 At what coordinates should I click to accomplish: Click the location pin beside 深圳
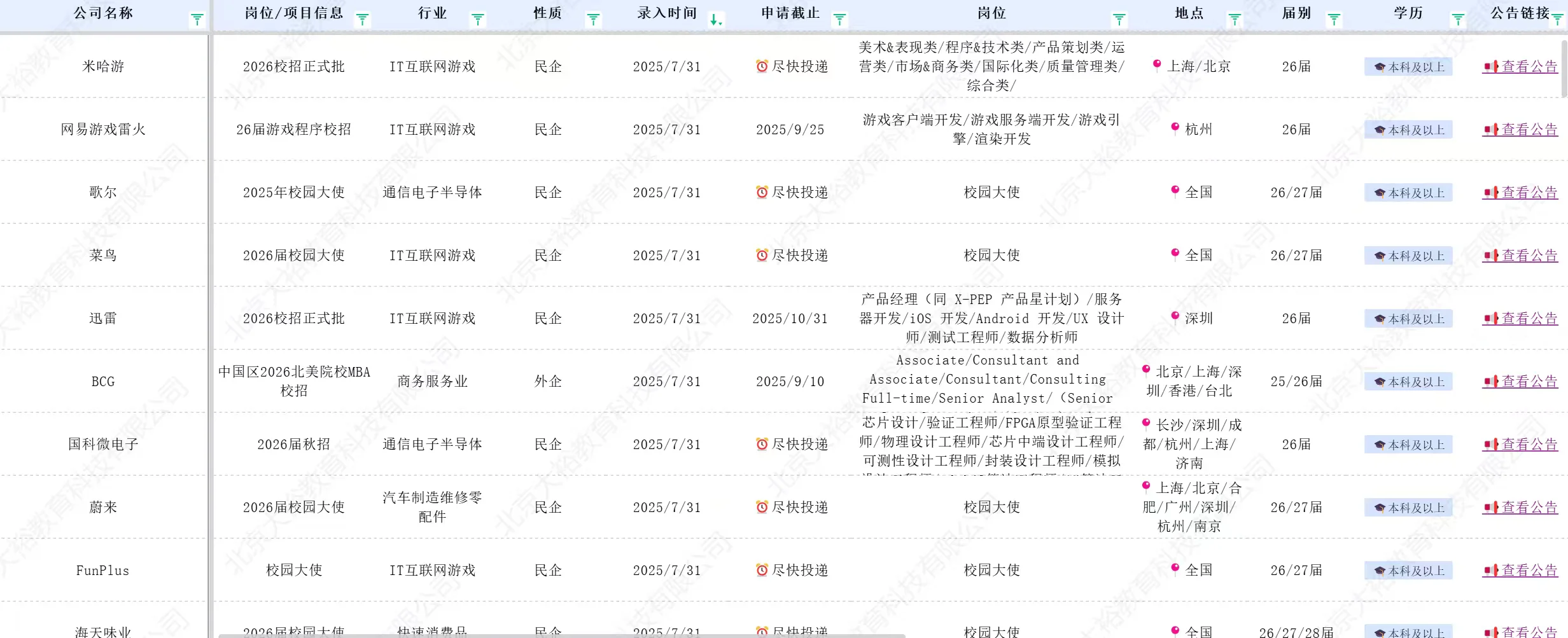(1175, 317)
